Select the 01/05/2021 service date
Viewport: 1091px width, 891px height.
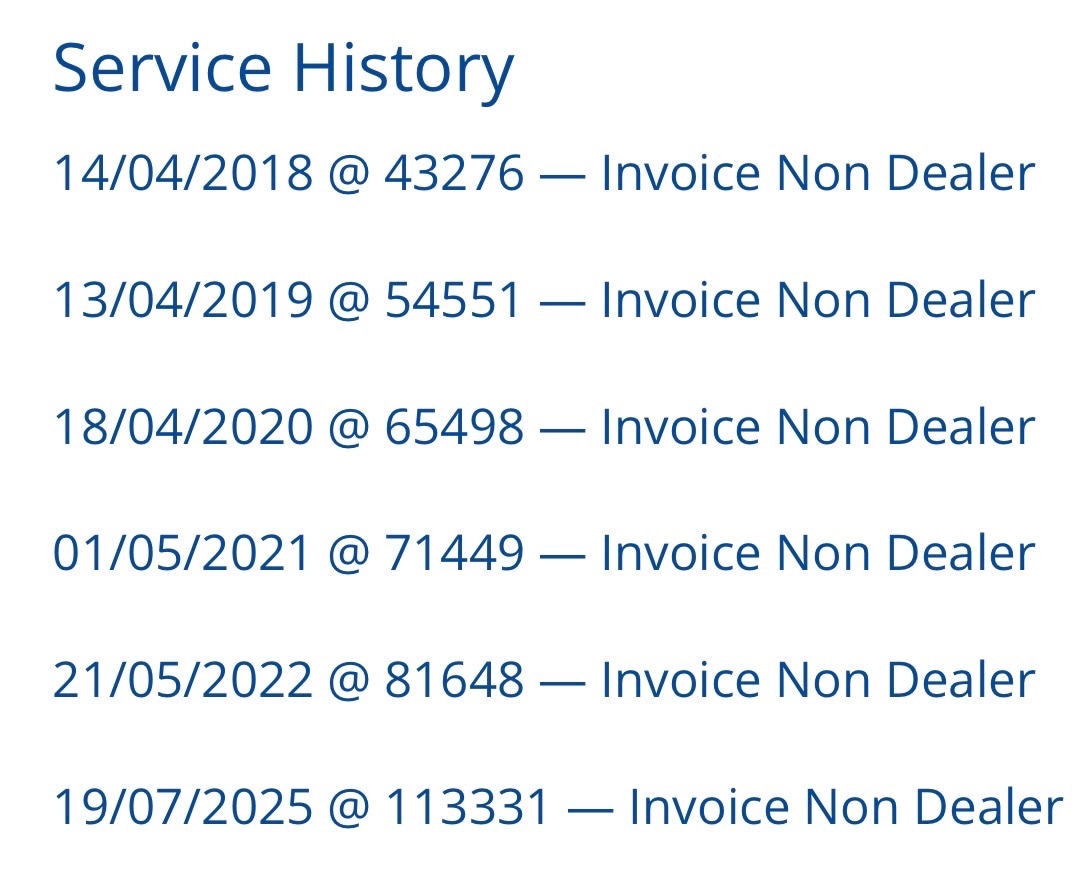tap(183, 553)
